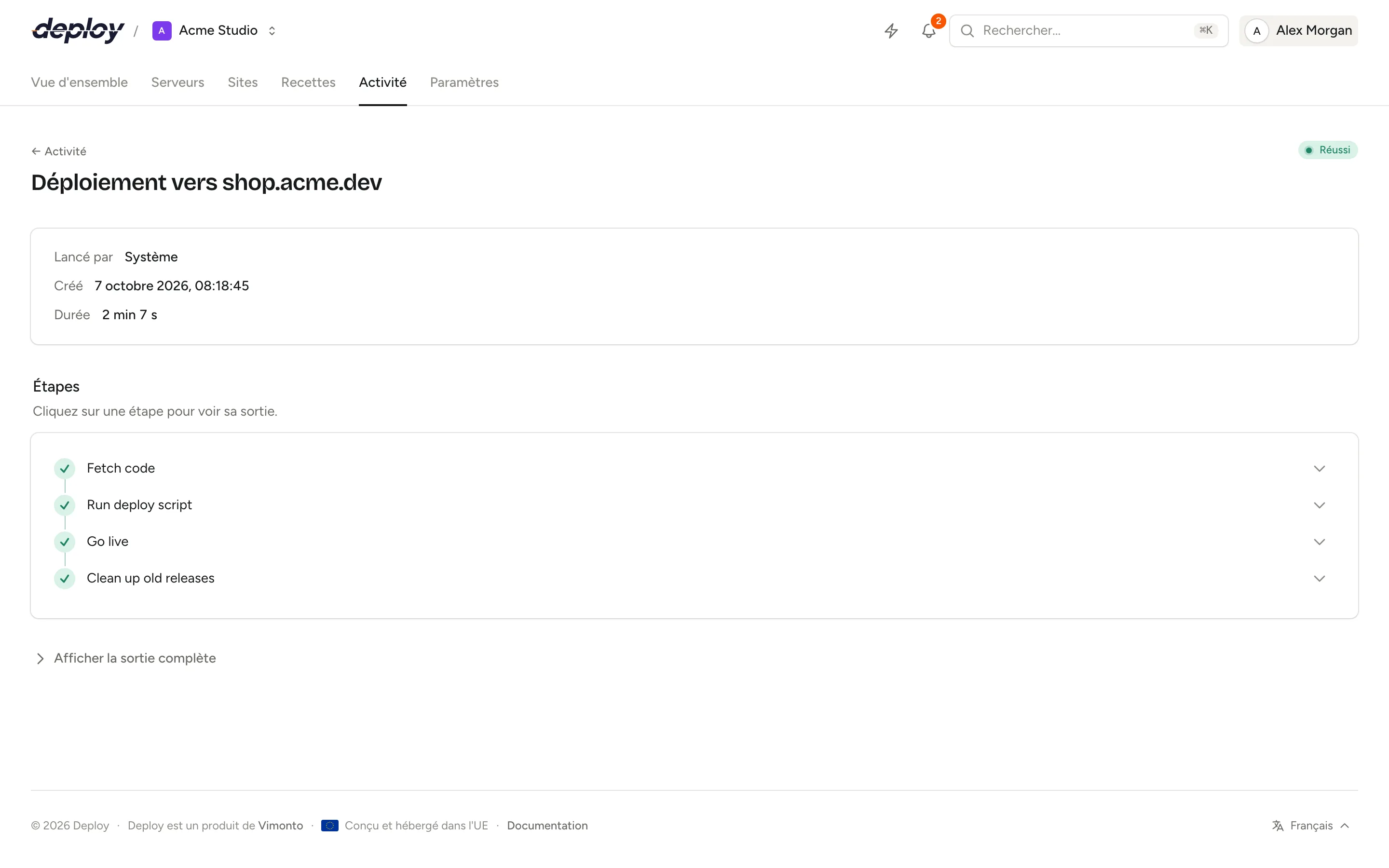The height and width of the screenshot is (868, 1389).
Task: Expand the Run deploy script step
Action: (x=694, y=505)
